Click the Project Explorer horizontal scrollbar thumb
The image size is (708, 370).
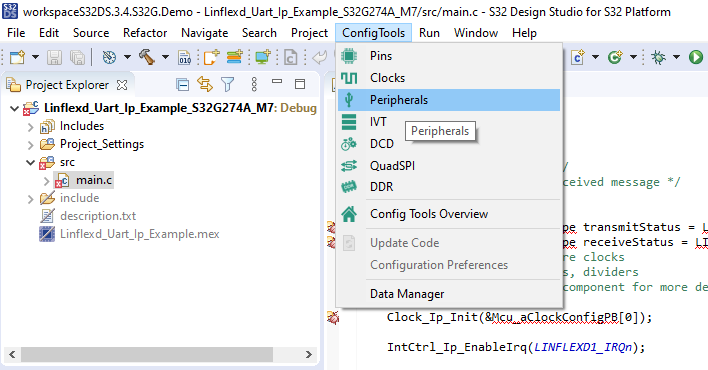(x=147, y=354)
